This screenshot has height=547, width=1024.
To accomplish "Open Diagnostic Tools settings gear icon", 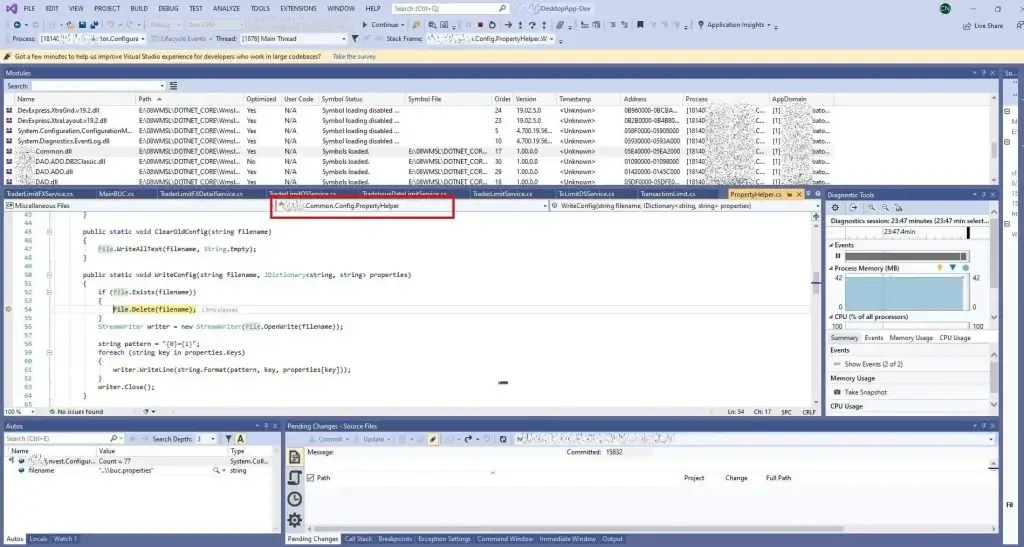I will pyautogui.click(x=835, y=208).
